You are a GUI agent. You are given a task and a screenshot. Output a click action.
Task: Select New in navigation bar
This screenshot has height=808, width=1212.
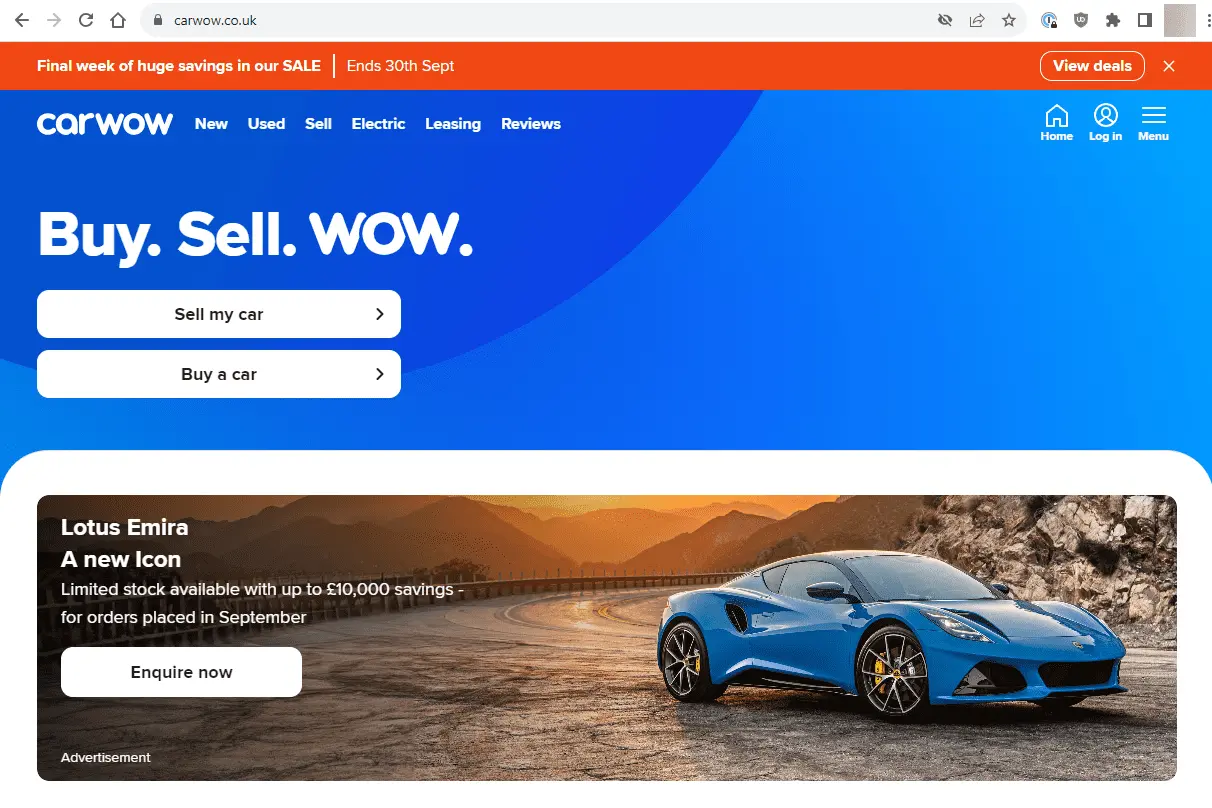(x=211, y=124)
